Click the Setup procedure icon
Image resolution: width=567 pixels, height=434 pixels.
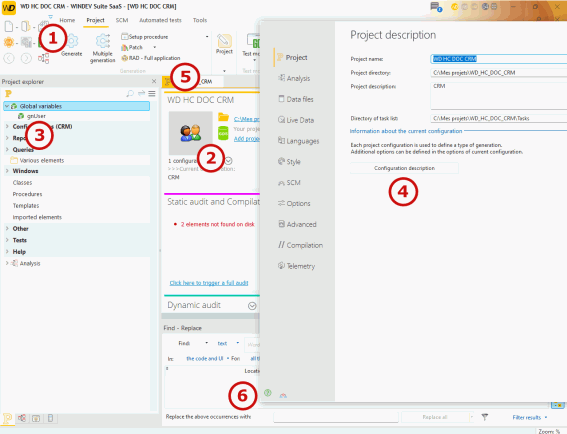124,37
